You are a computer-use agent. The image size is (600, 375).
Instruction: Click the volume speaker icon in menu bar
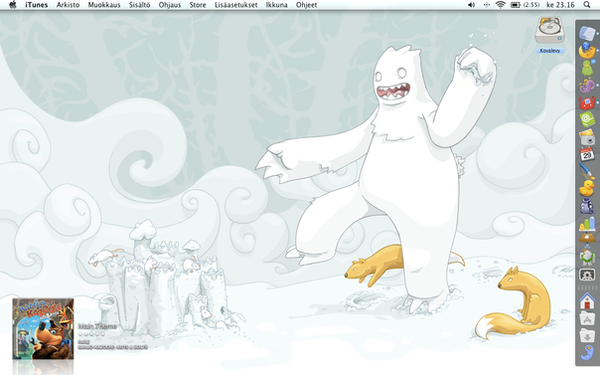tap(471, 5)
